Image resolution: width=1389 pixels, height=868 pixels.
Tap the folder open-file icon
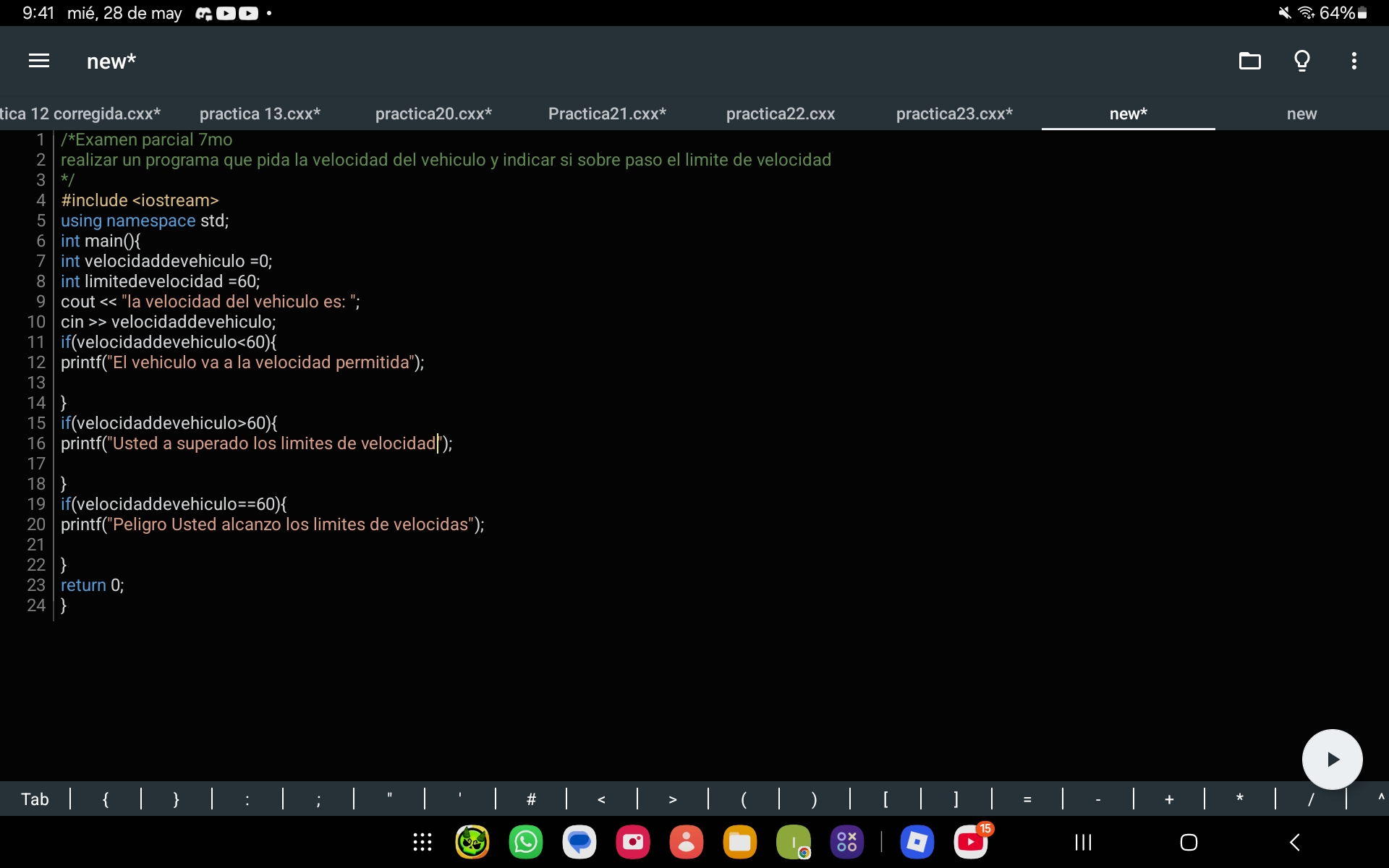[x=1249, y=61]
